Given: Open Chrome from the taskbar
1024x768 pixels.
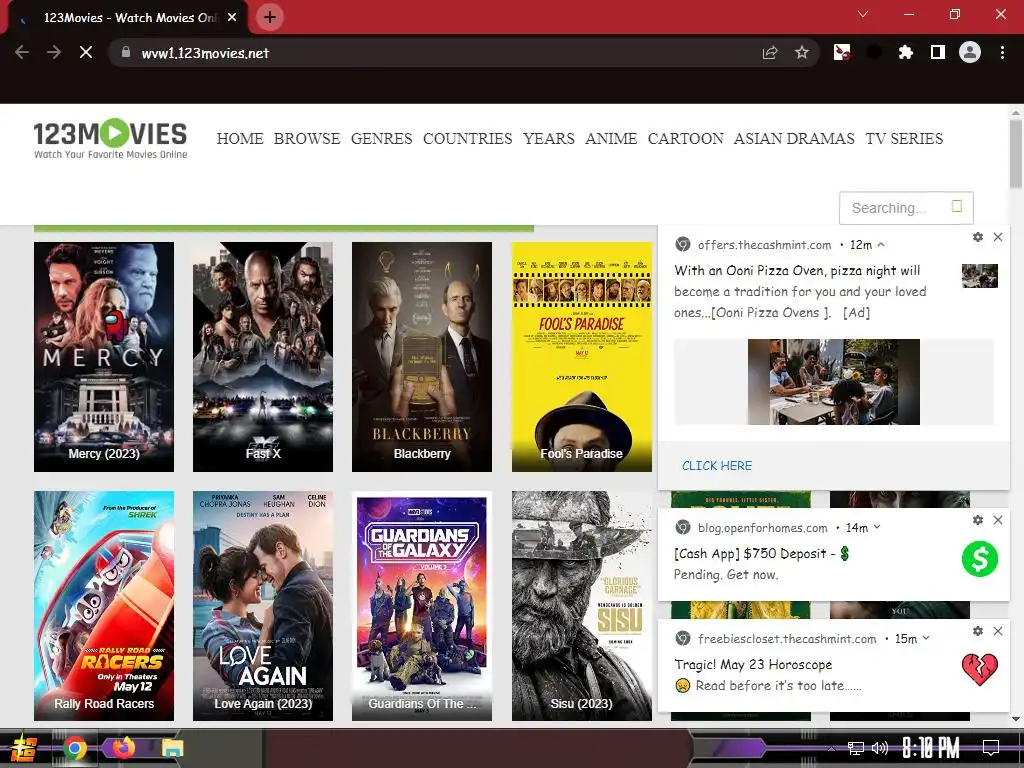Looking at the screenshot, I should [75, 748].
